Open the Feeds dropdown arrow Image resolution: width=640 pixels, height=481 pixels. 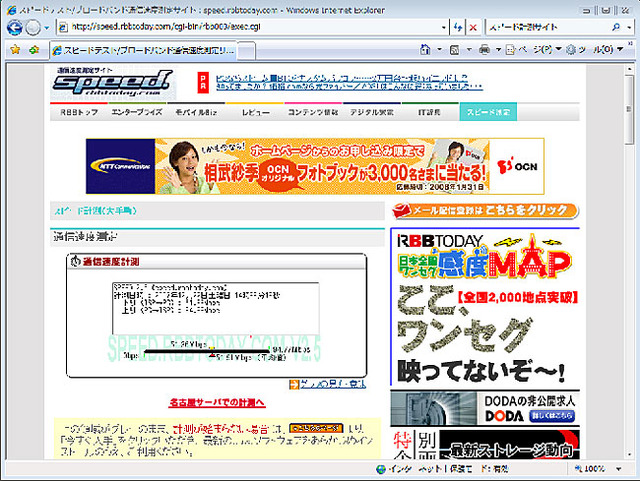click(x=469, y=50)
